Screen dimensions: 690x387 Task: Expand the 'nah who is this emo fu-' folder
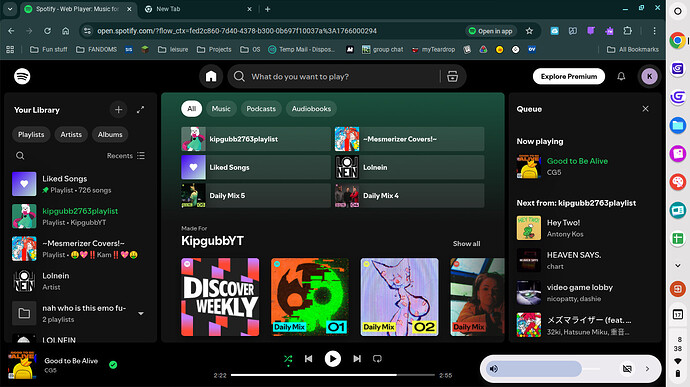[x=141, y=313]
